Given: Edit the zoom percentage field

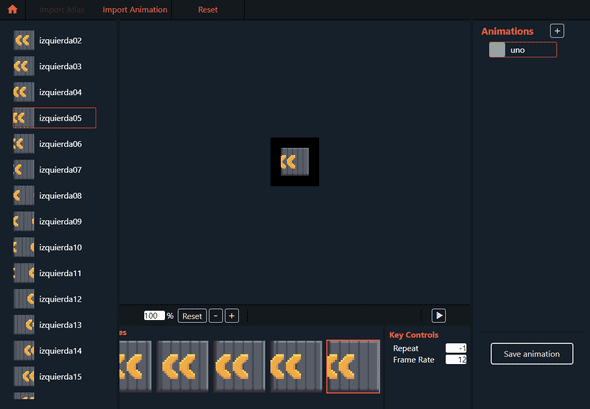Looking at the screenshot, I should 154,316.
